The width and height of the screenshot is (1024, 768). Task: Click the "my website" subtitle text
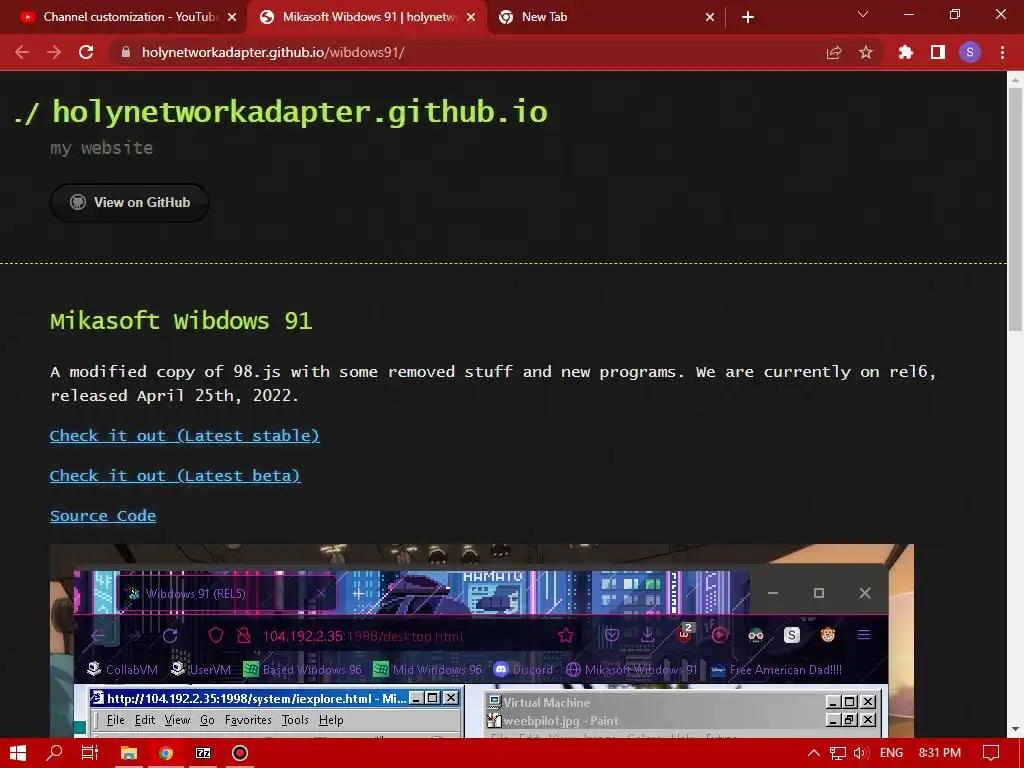pos(102,148)
